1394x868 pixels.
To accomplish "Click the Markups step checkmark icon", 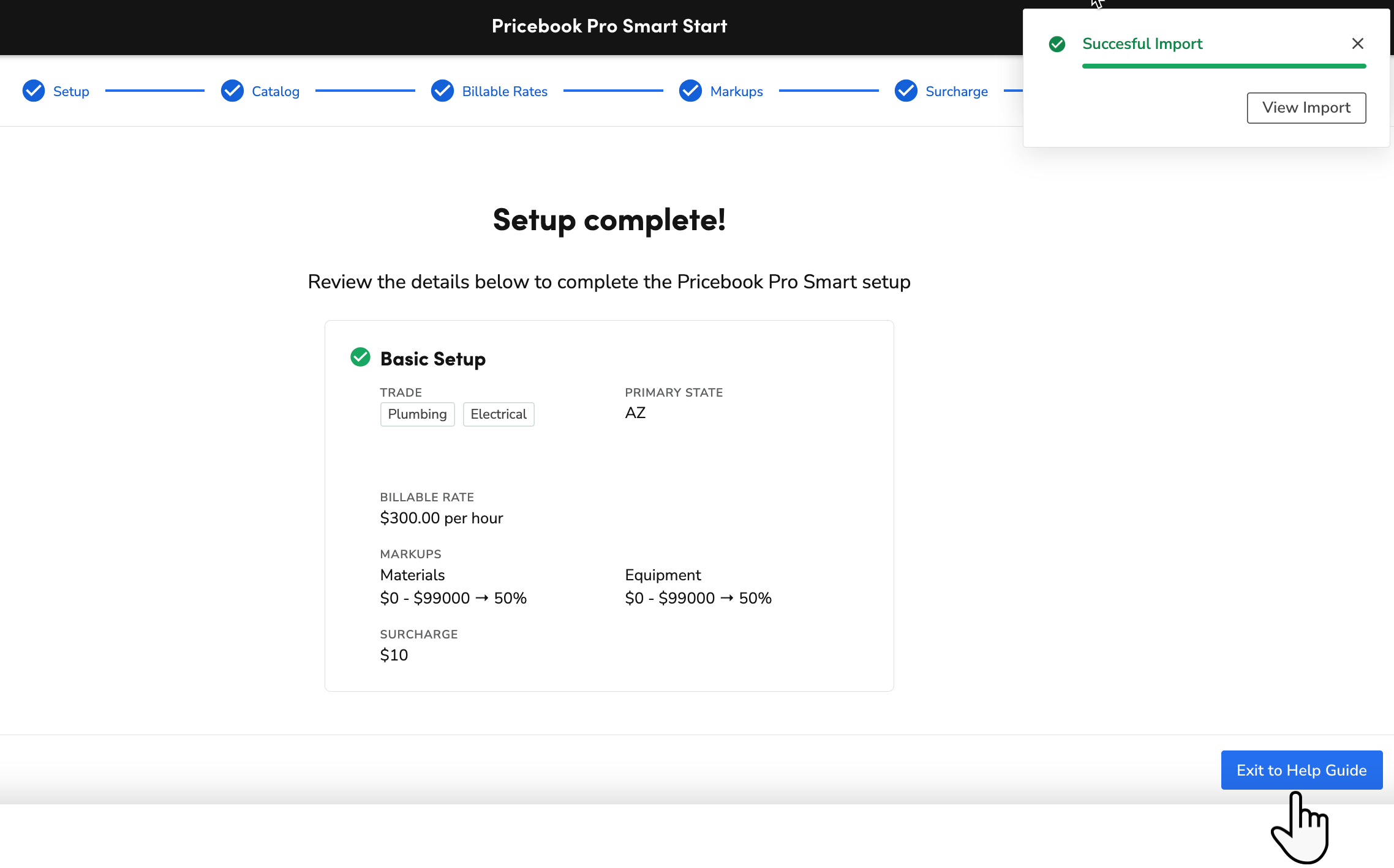I will pyautogui.click(x=690, y=91).
